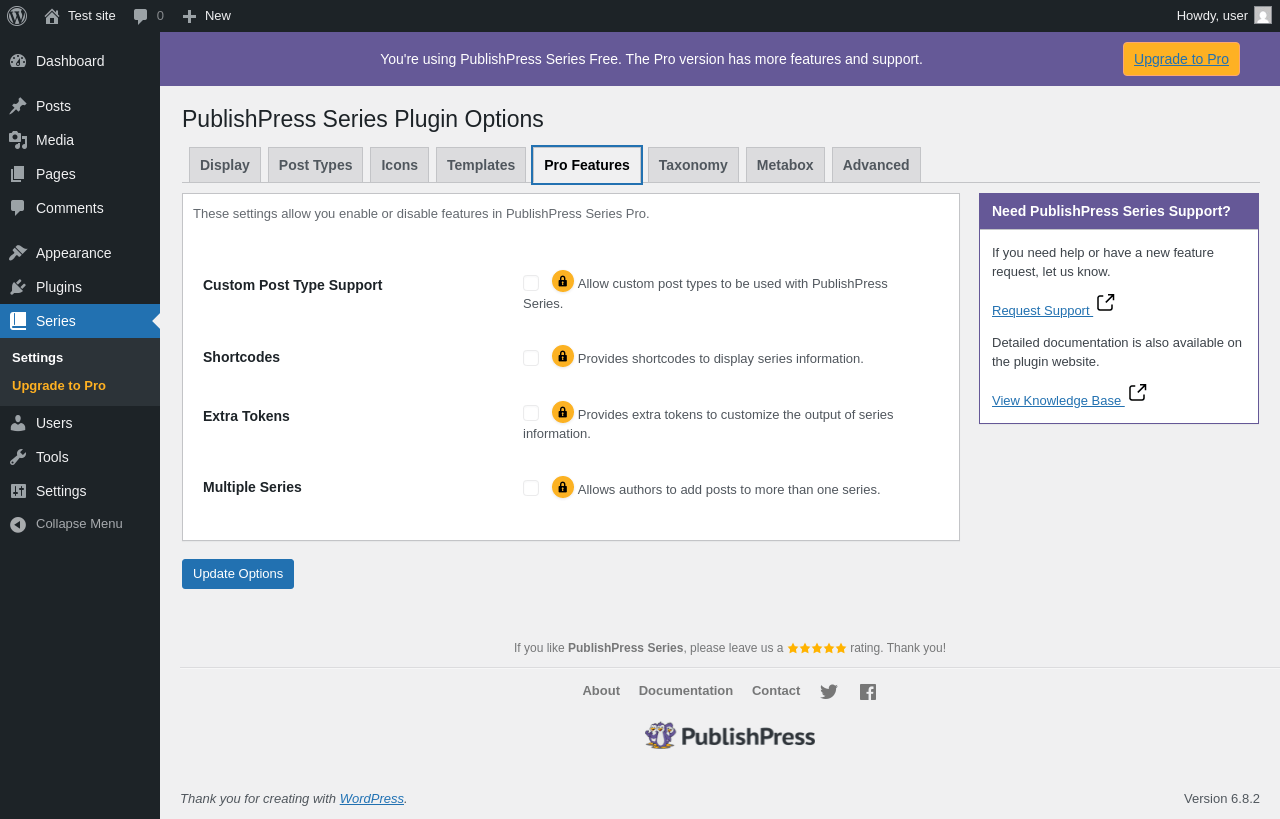Switch to the Icons tab
The width and height of the screenshot is (1280, 819).
400,165
